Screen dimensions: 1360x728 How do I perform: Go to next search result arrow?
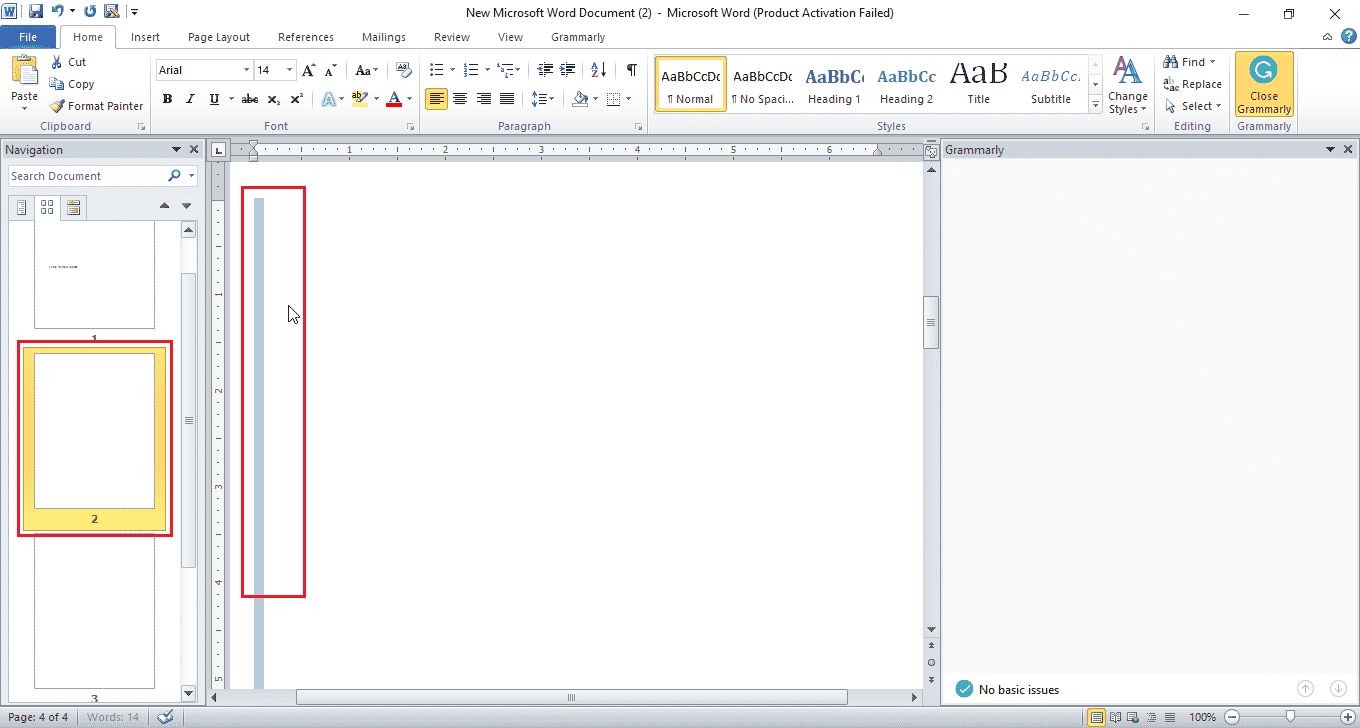[x=186, y=207]
